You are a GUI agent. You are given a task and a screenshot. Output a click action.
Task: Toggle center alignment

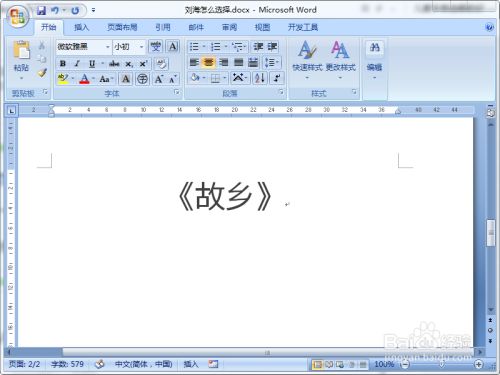click(x=209, y=62)
